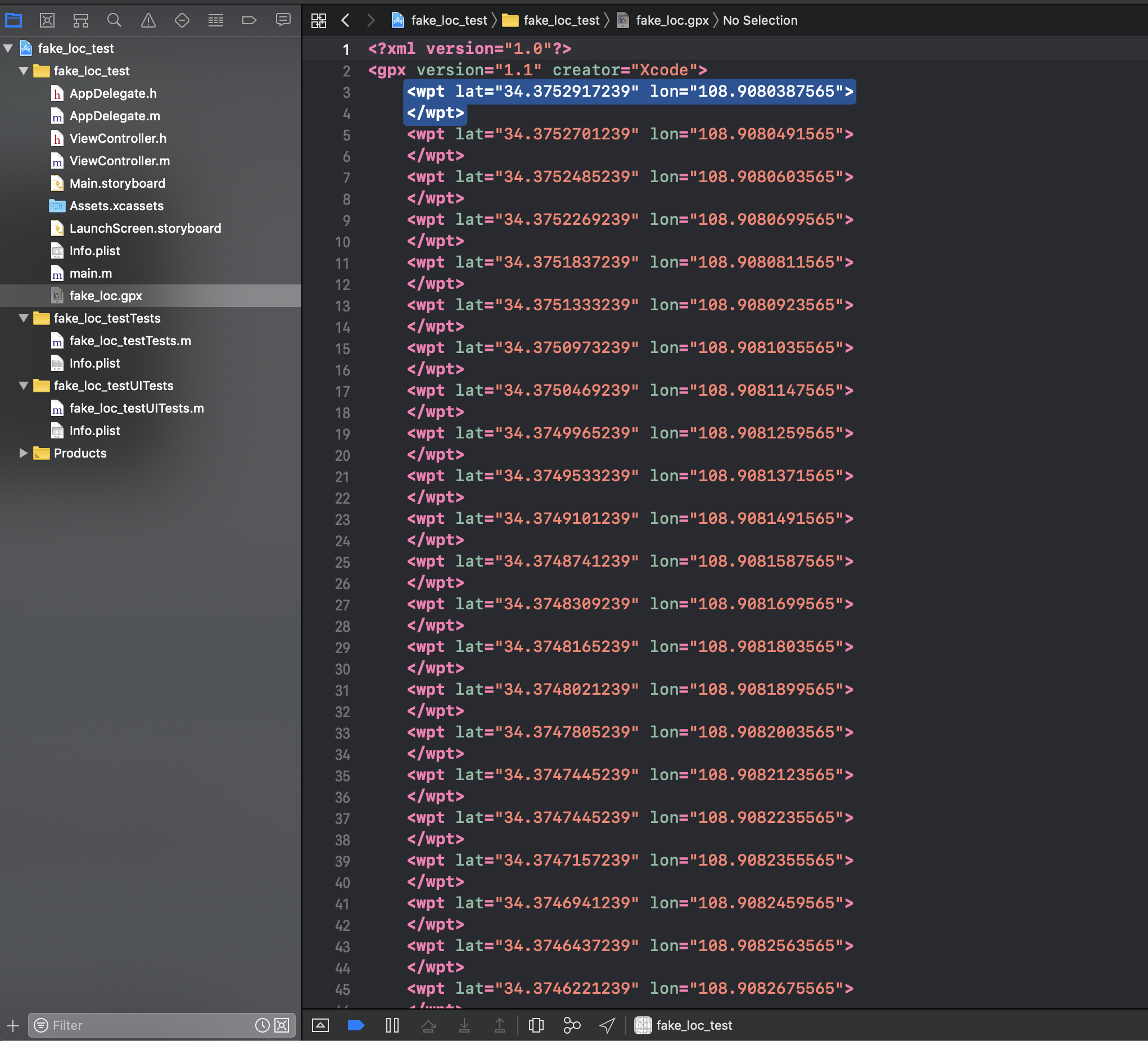This screenshot has width=1148, height=1041.
Task: Click fake_loc_test project in jump bar
Action: (439, 20)
